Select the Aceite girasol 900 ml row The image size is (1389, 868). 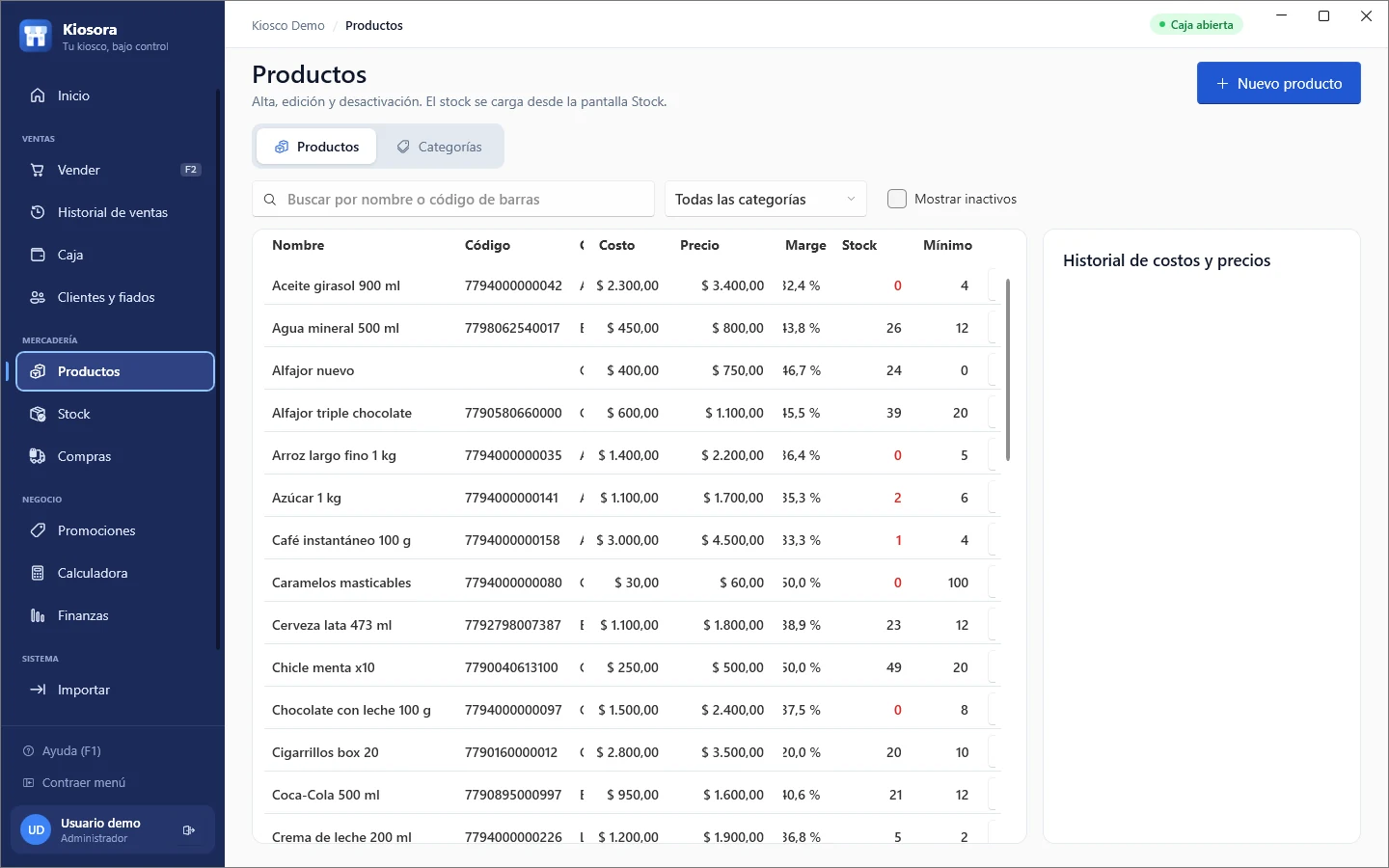(x=632, y=285)
